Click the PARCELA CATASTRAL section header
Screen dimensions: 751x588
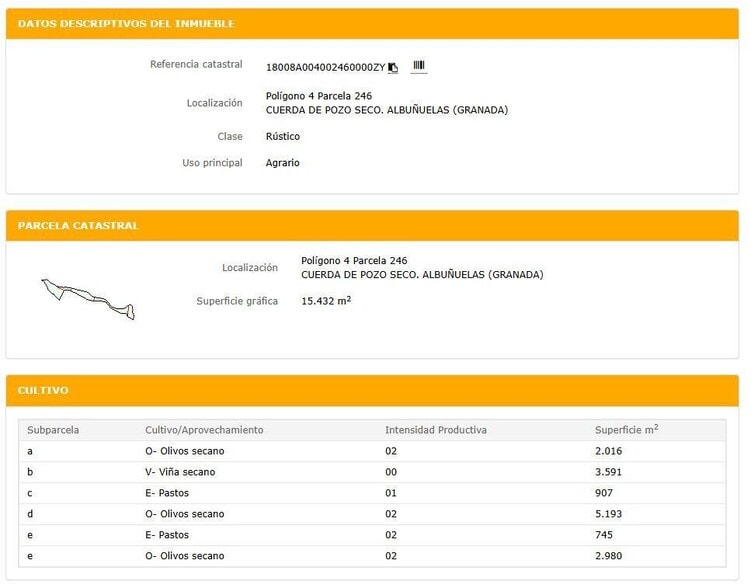click(x=78, y=226)
